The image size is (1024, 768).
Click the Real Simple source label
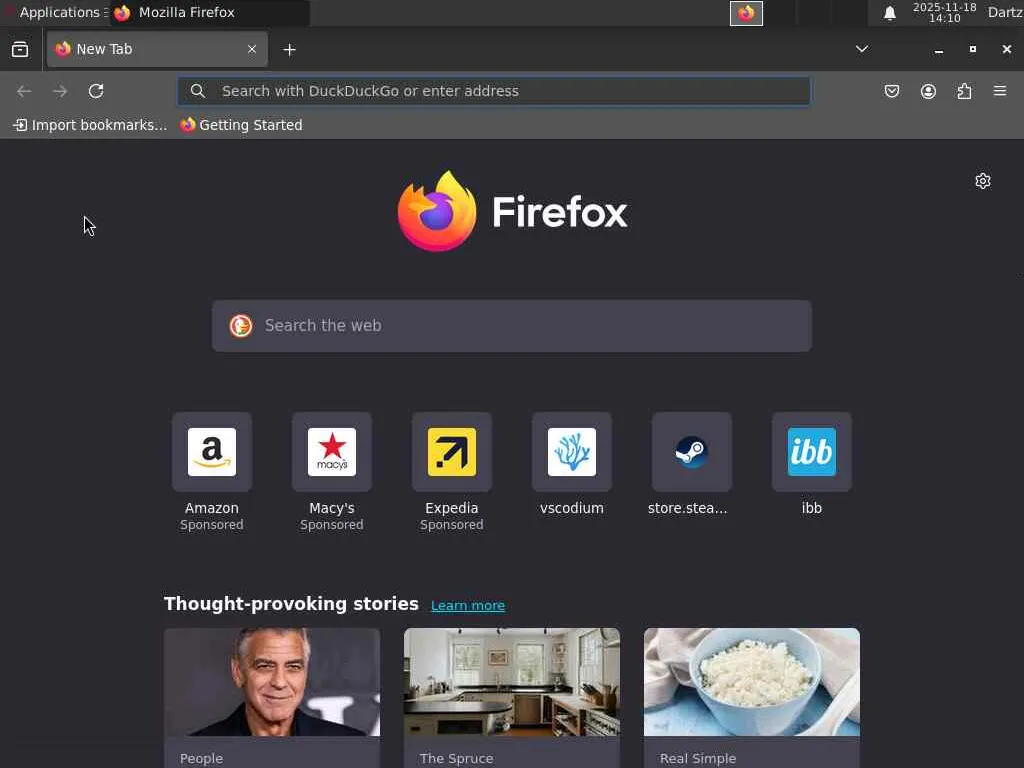[x=697, y=758]
